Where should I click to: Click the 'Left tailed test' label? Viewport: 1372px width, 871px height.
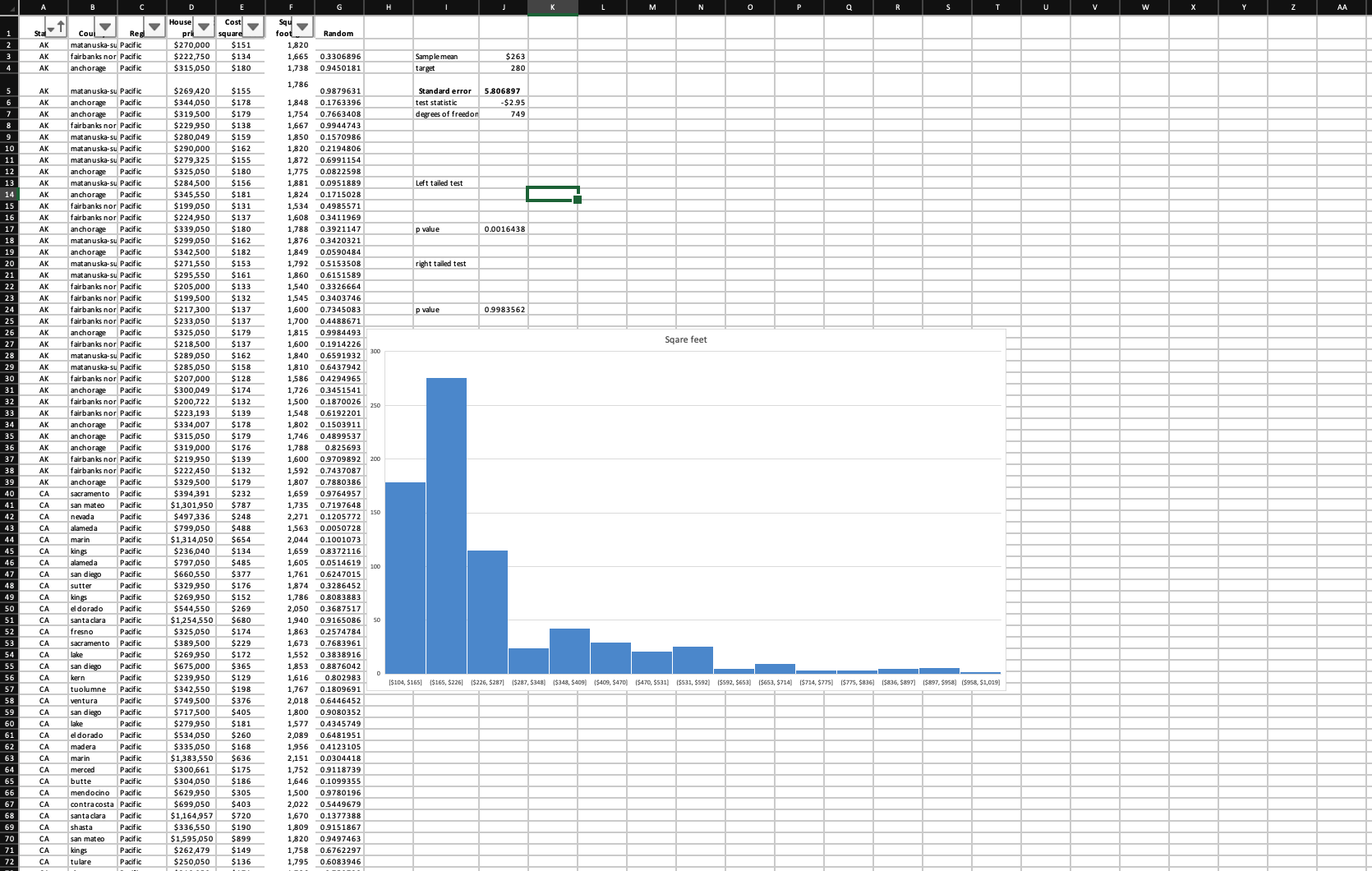click(445, 183)
